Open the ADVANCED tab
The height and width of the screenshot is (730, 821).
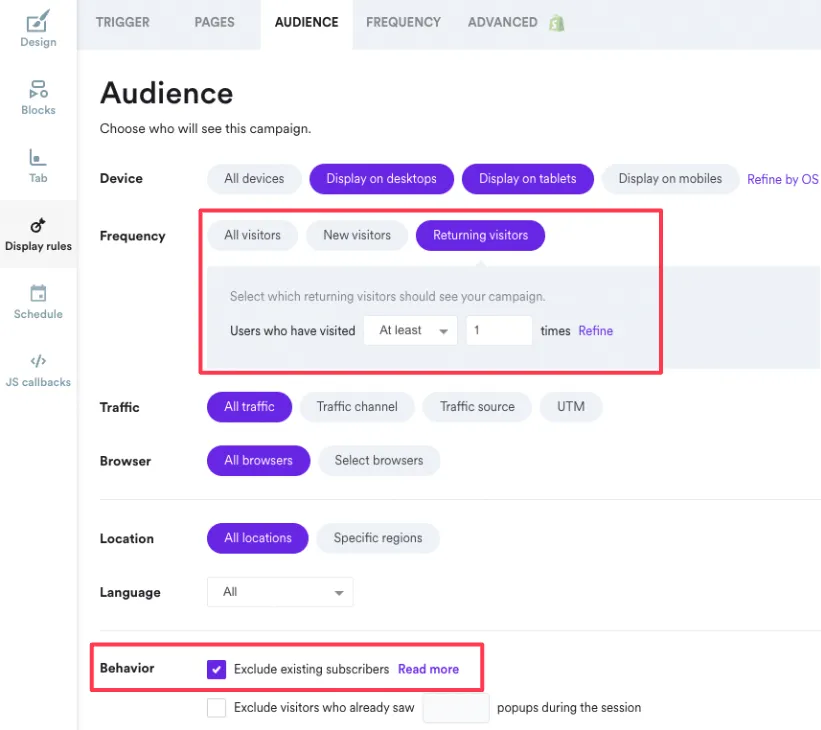503,23
